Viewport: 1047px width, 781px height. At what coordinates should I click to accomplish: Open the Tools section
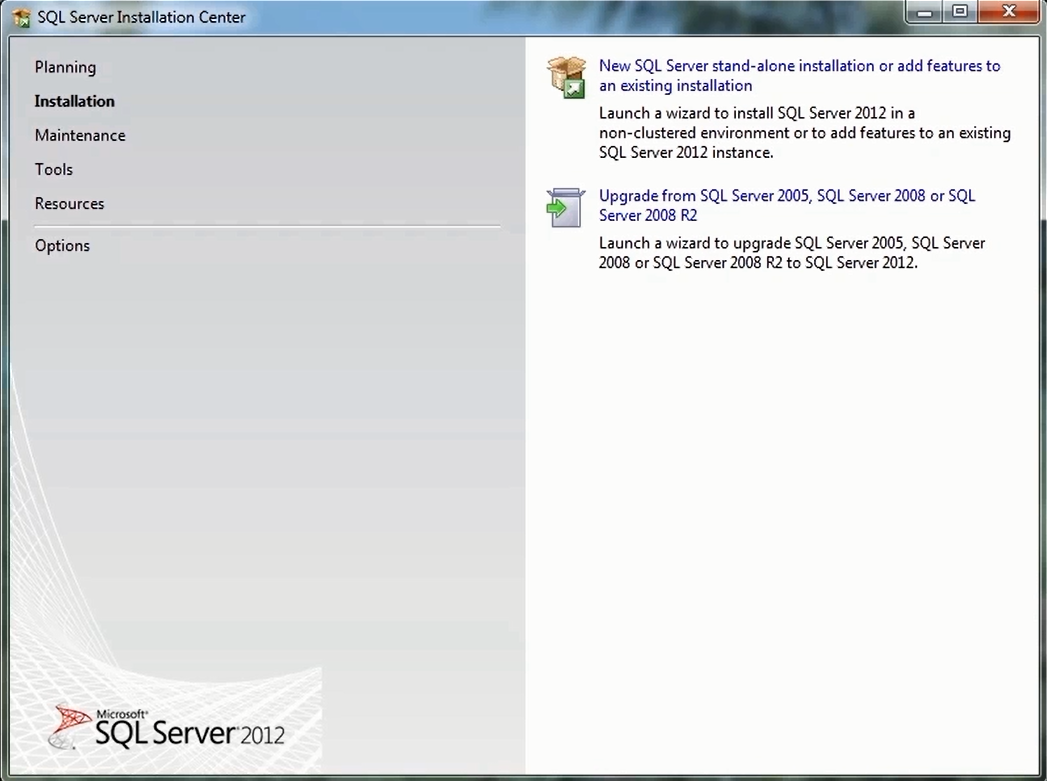(53, 170)
